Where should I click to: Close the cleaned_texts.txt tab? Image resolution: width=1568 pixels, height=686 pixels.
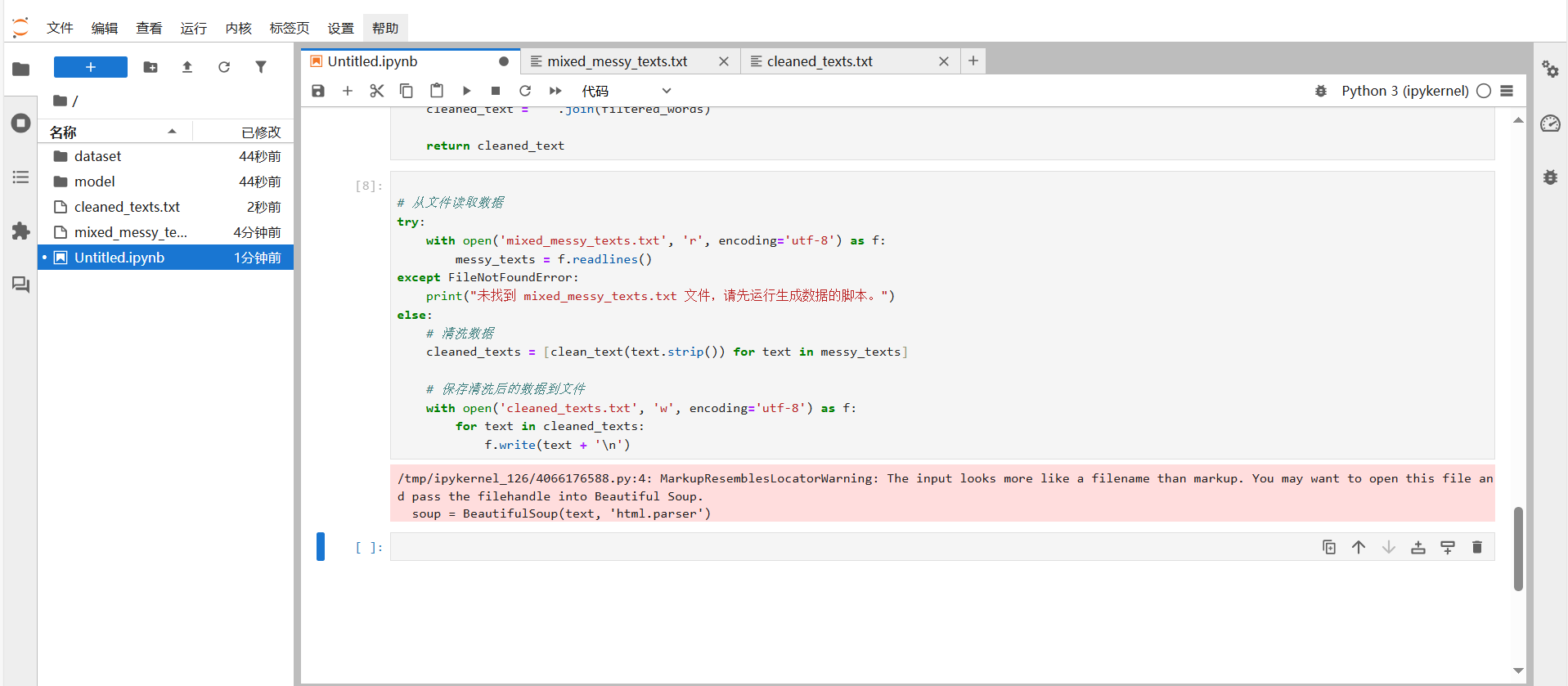[944, 61]
